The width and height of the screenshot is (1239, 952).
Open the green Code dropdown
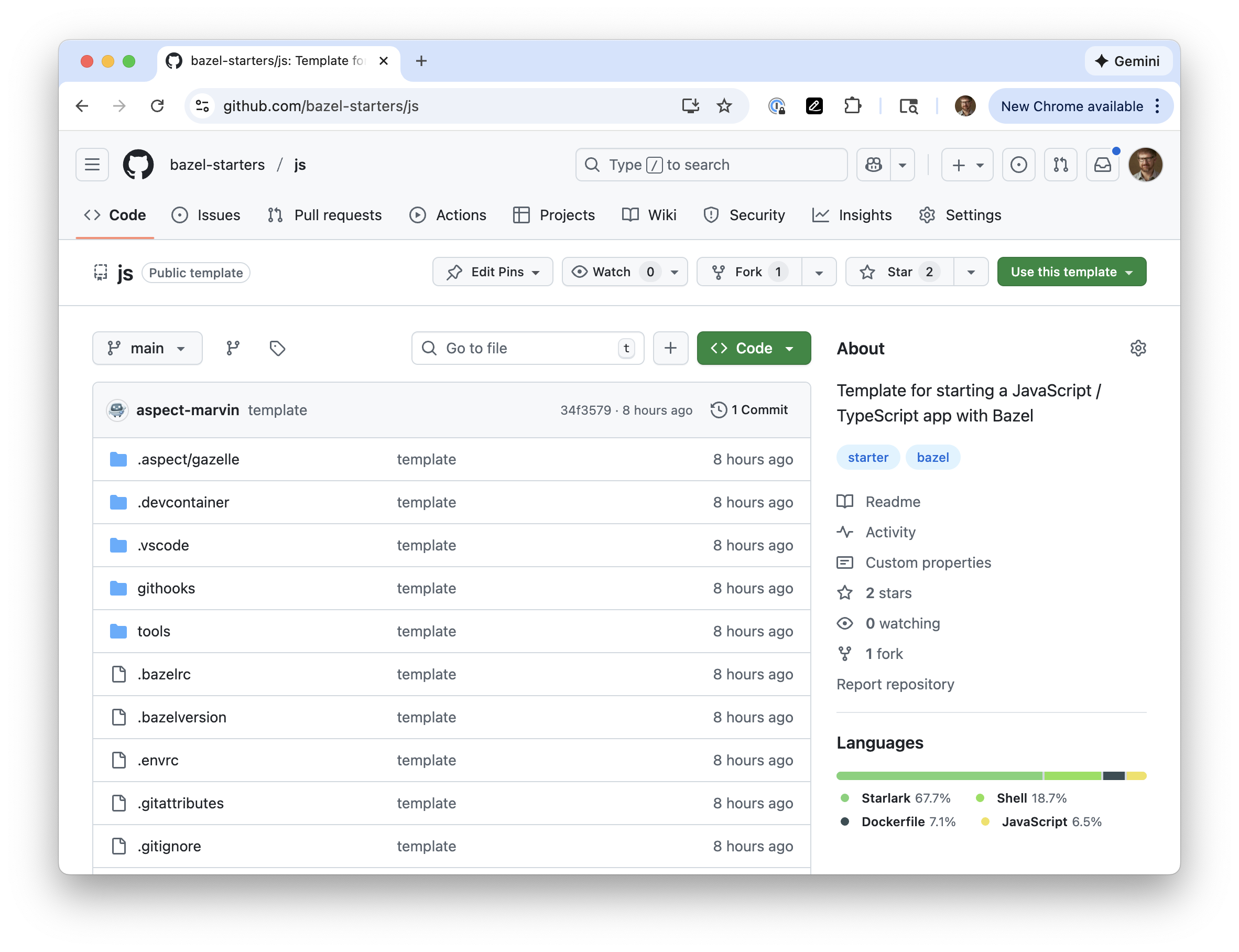click(x=754, y=348)
